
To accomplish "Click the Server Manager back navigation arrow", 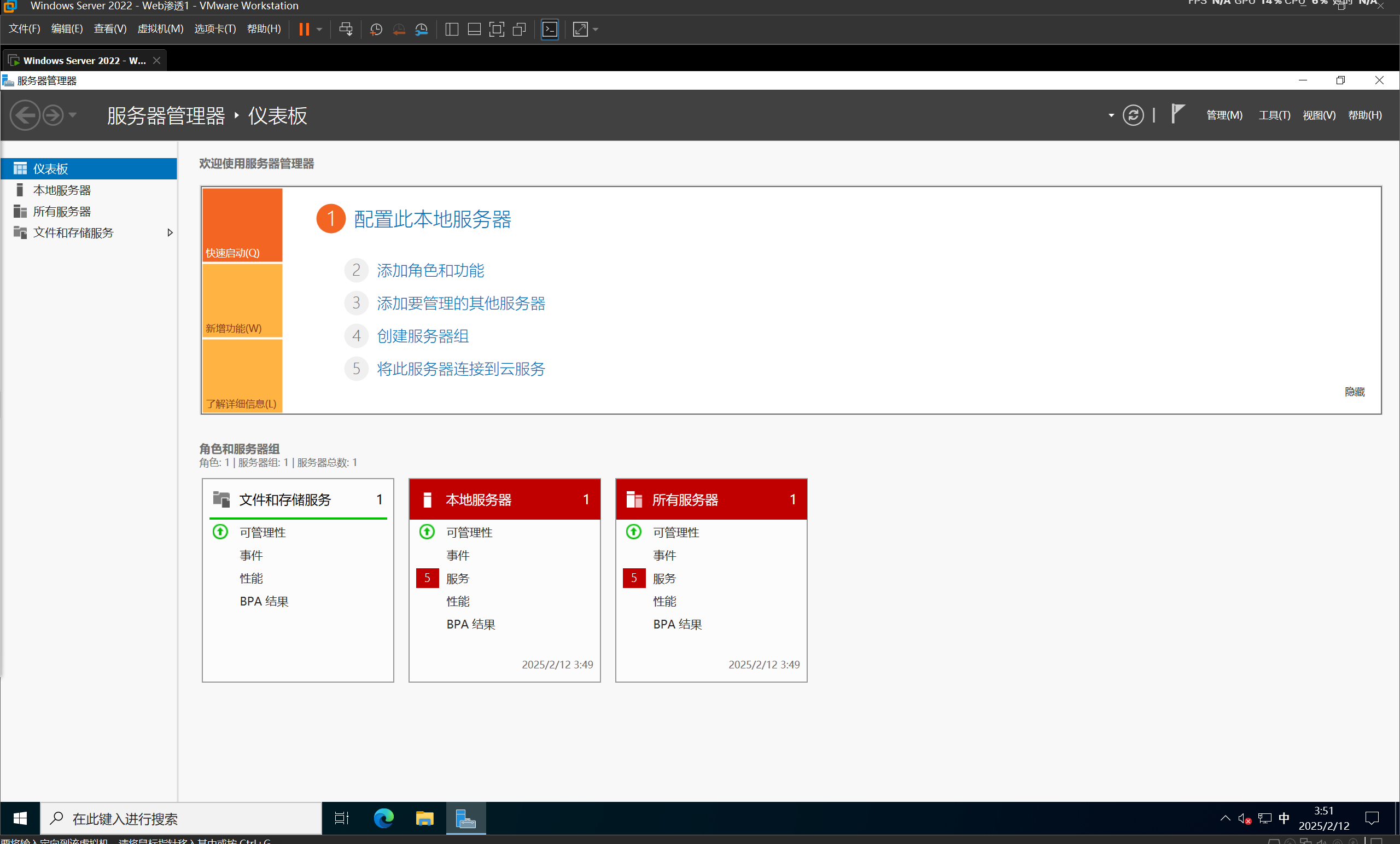I will tap(25, 115).
